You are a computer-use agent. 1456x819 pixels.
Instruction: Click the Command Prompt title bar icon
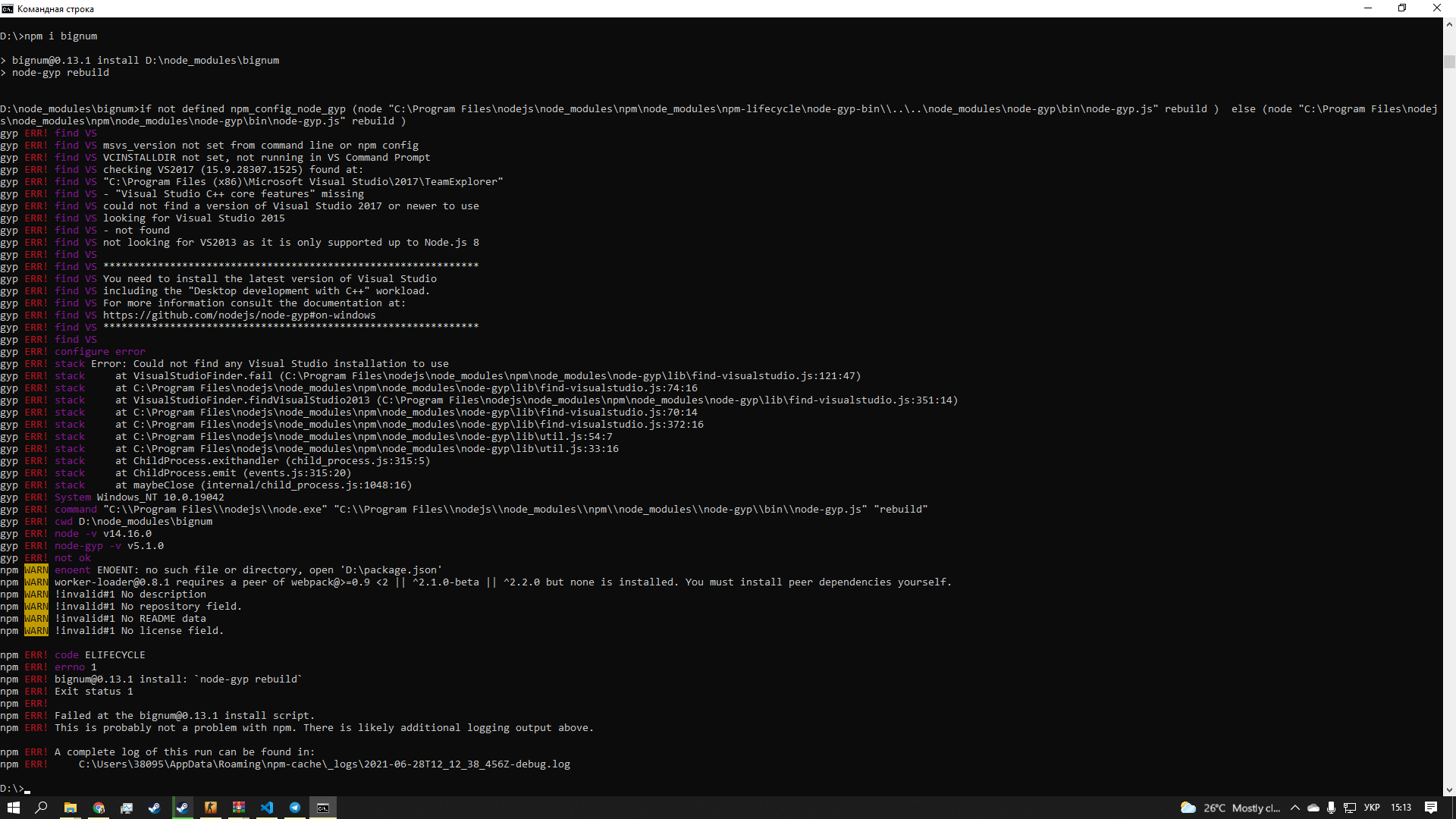click(8, 9)
